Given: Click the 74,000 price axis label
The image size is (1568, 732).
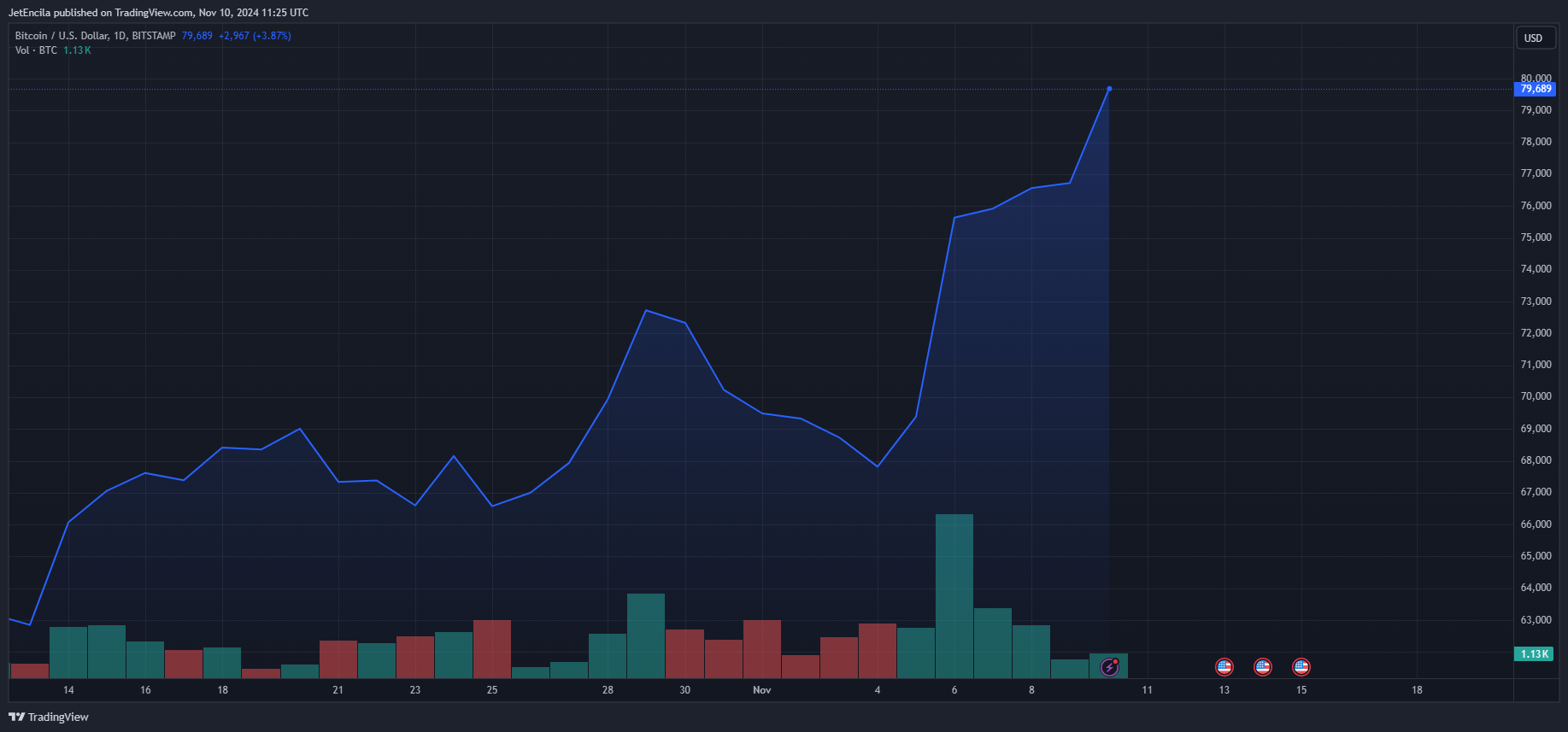Looking at the screenshot, I should pyautogui.click(x=1536, y=269).
